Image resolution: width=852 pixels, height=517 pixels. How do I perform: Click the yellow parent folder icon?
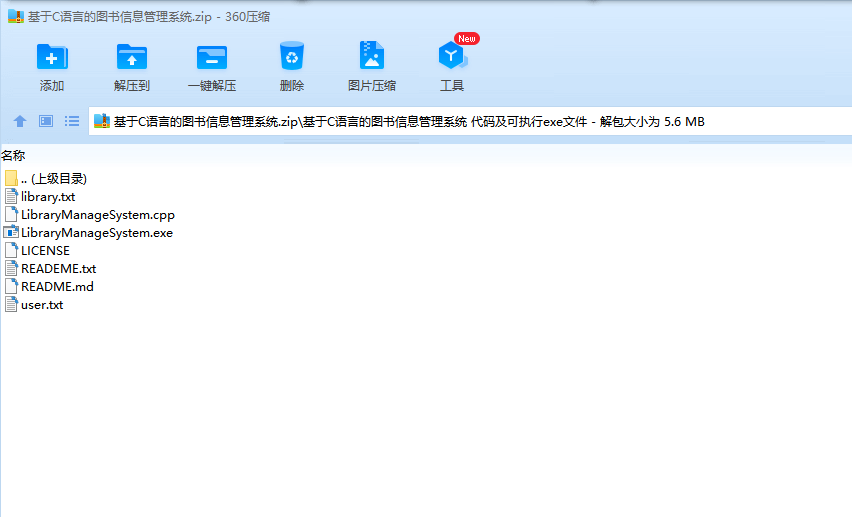[11, 178]
